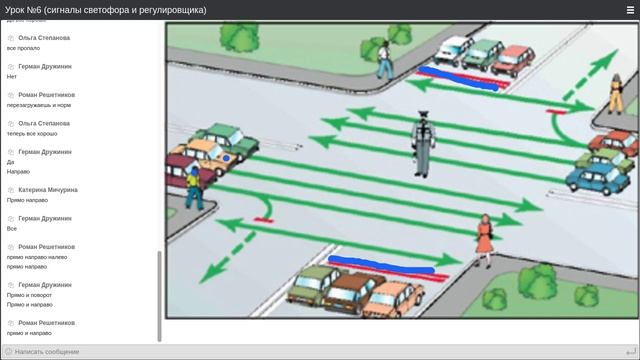The width and height of the screenshot is (640, 360).
Task: Select the name Катерина Мичурина
Action: [48, 190]
